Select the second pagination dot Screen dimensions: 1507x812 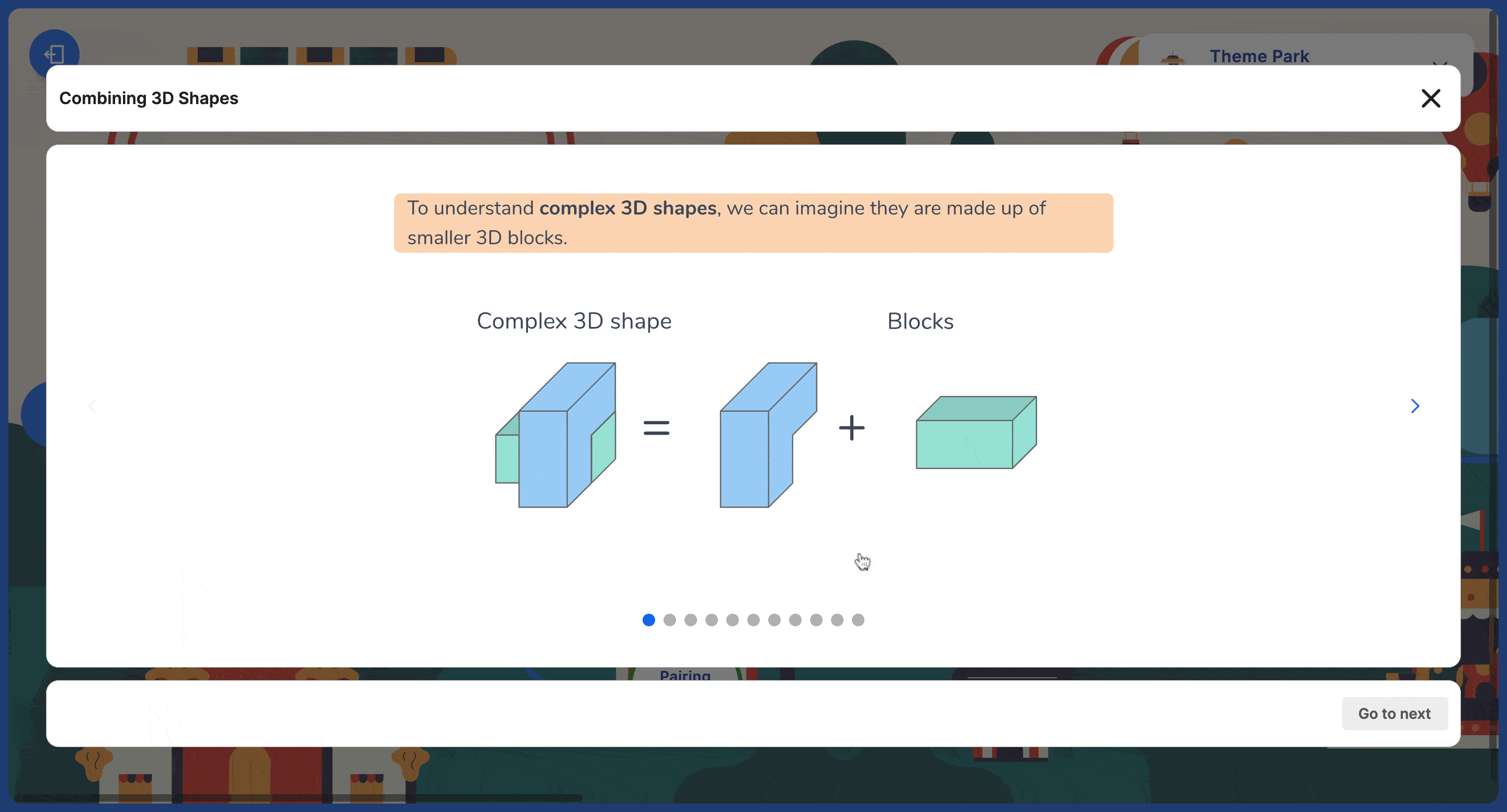pos(669,619)
